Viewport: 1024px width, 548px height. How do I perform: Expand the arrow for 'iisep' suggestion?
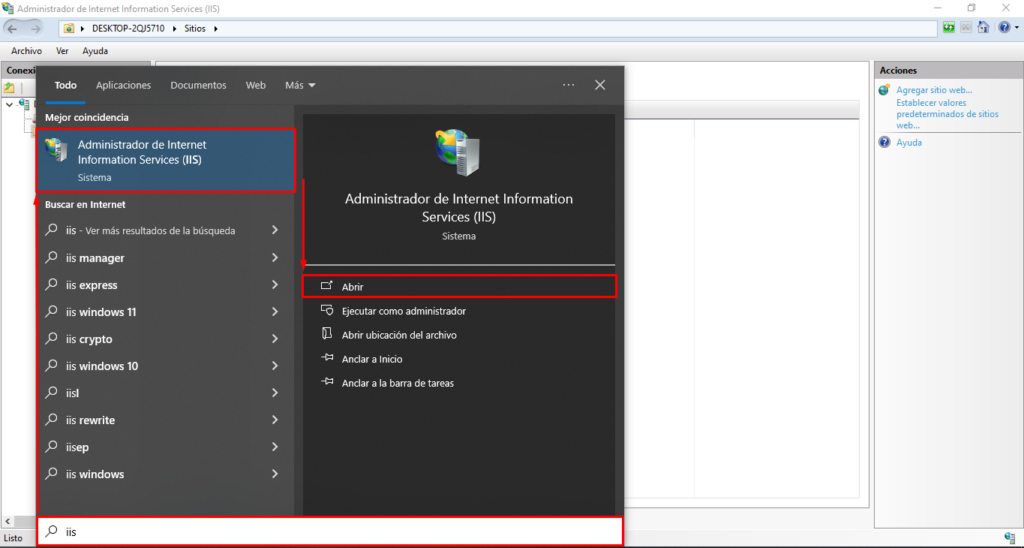(275, 447)
